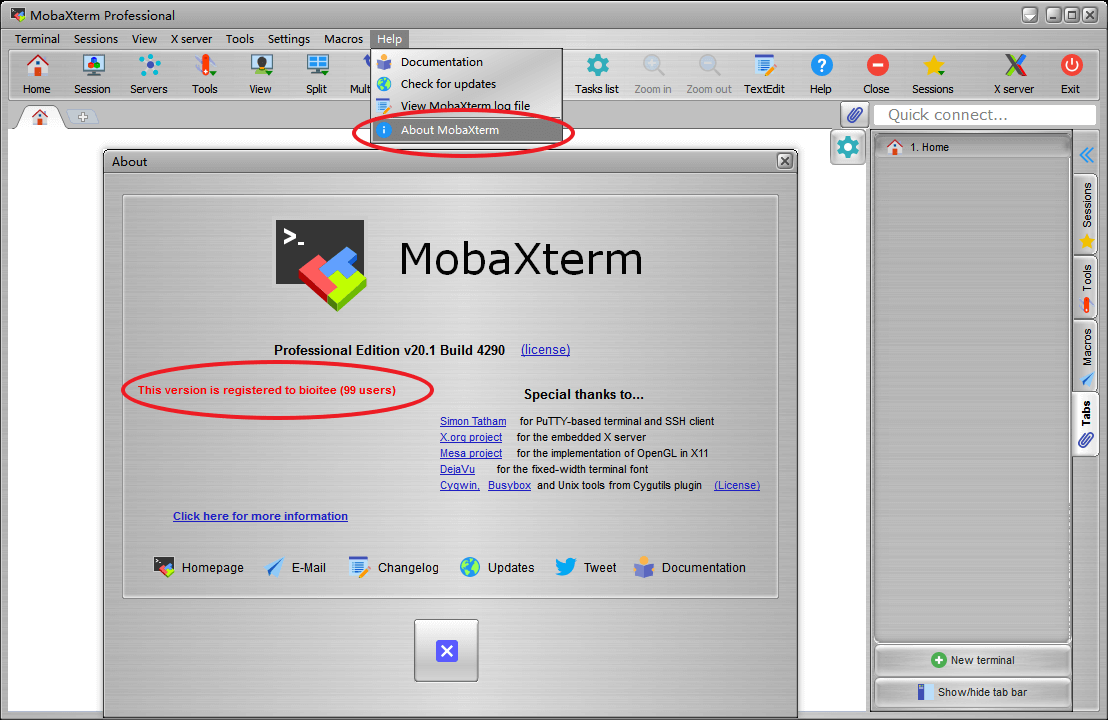Open the (license) link beside build number
Screen dimensions: 1108x720
point(546,350)
